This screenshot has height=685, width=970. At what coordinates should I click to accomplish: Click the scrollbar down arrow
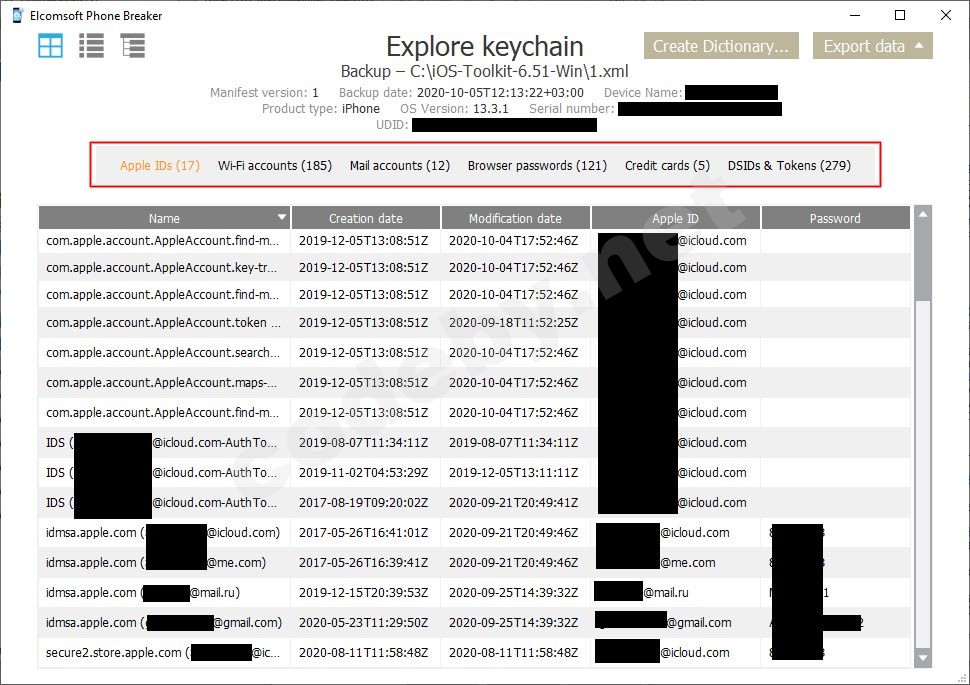pos(921,658)
